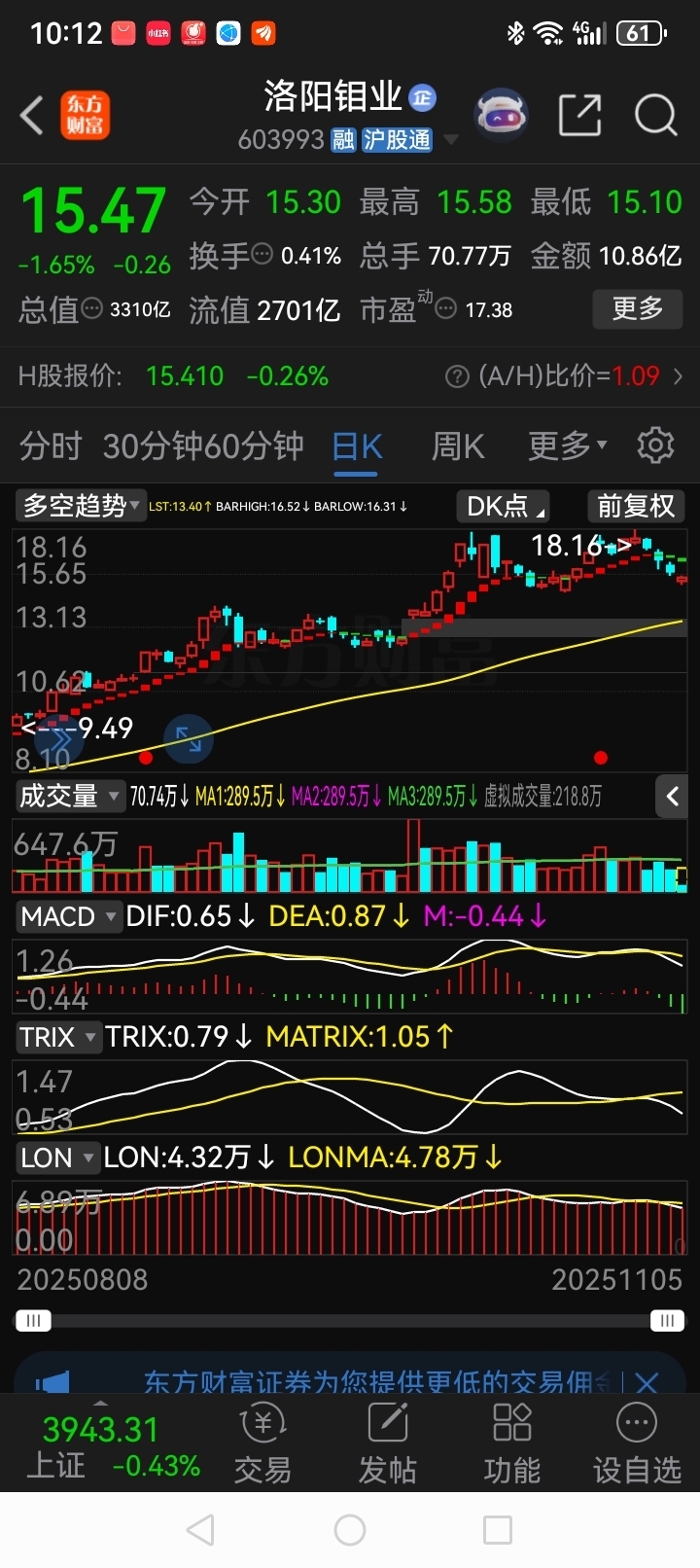Tap the right handle of date range slider

(x=667, y=1320)
